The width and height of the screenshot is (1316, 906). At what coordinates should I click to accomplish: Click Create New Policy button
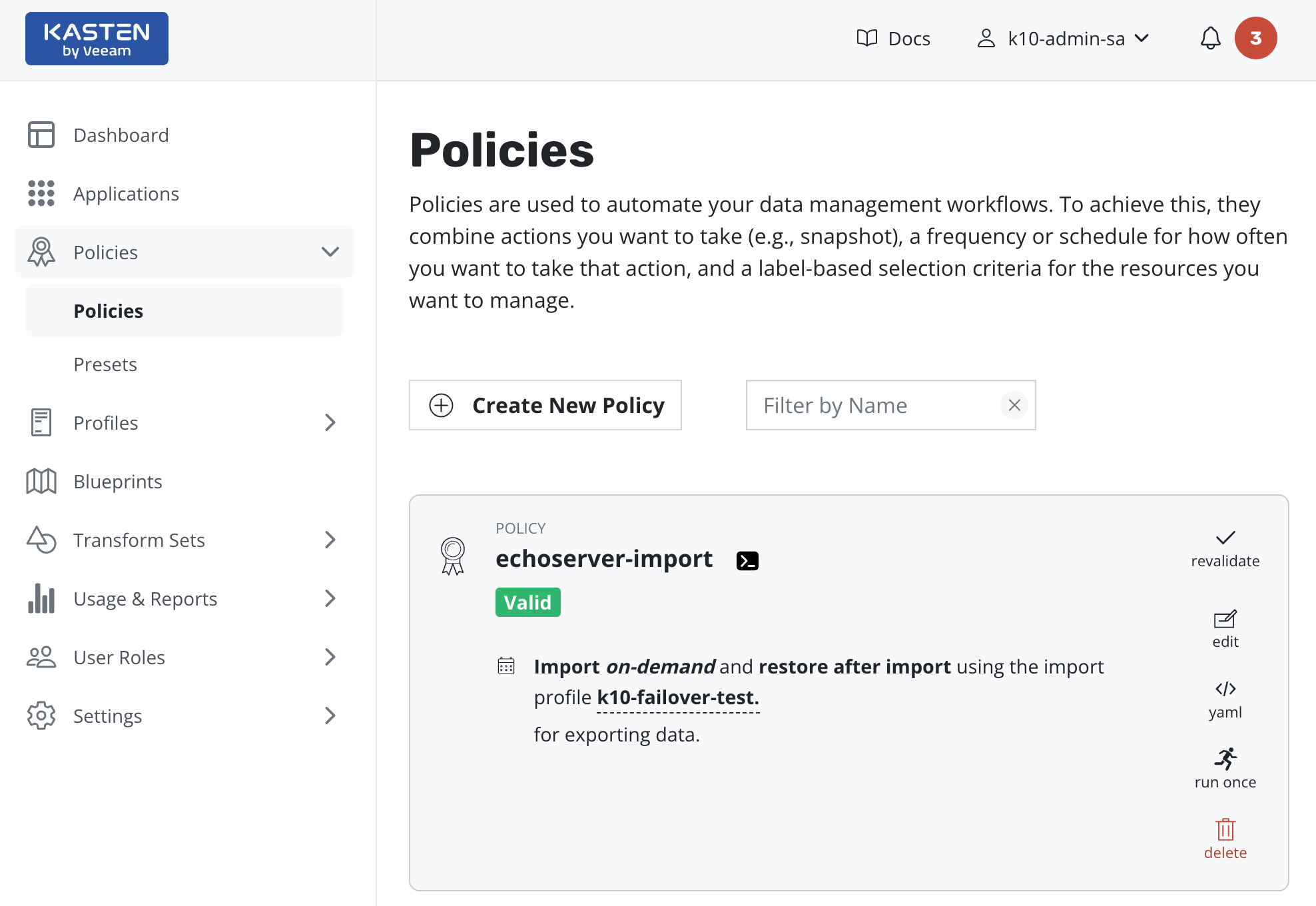click(545, 405)
